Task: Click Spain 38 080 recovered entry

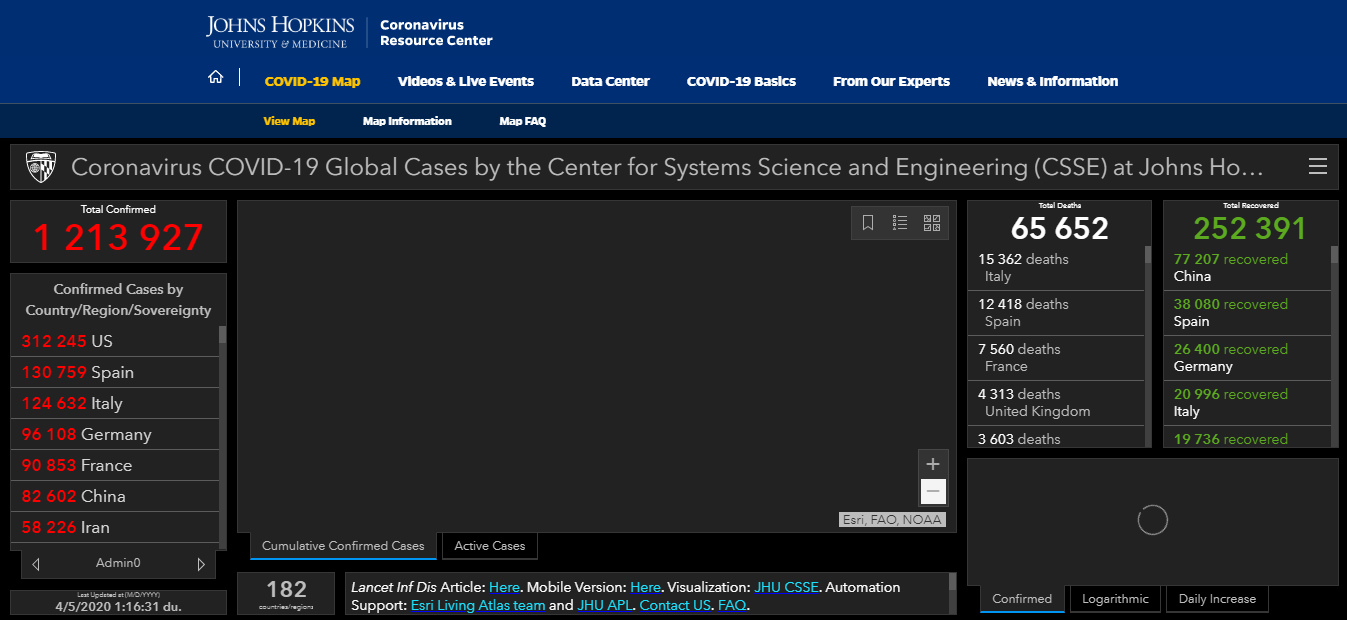Action: [1247, 313]
